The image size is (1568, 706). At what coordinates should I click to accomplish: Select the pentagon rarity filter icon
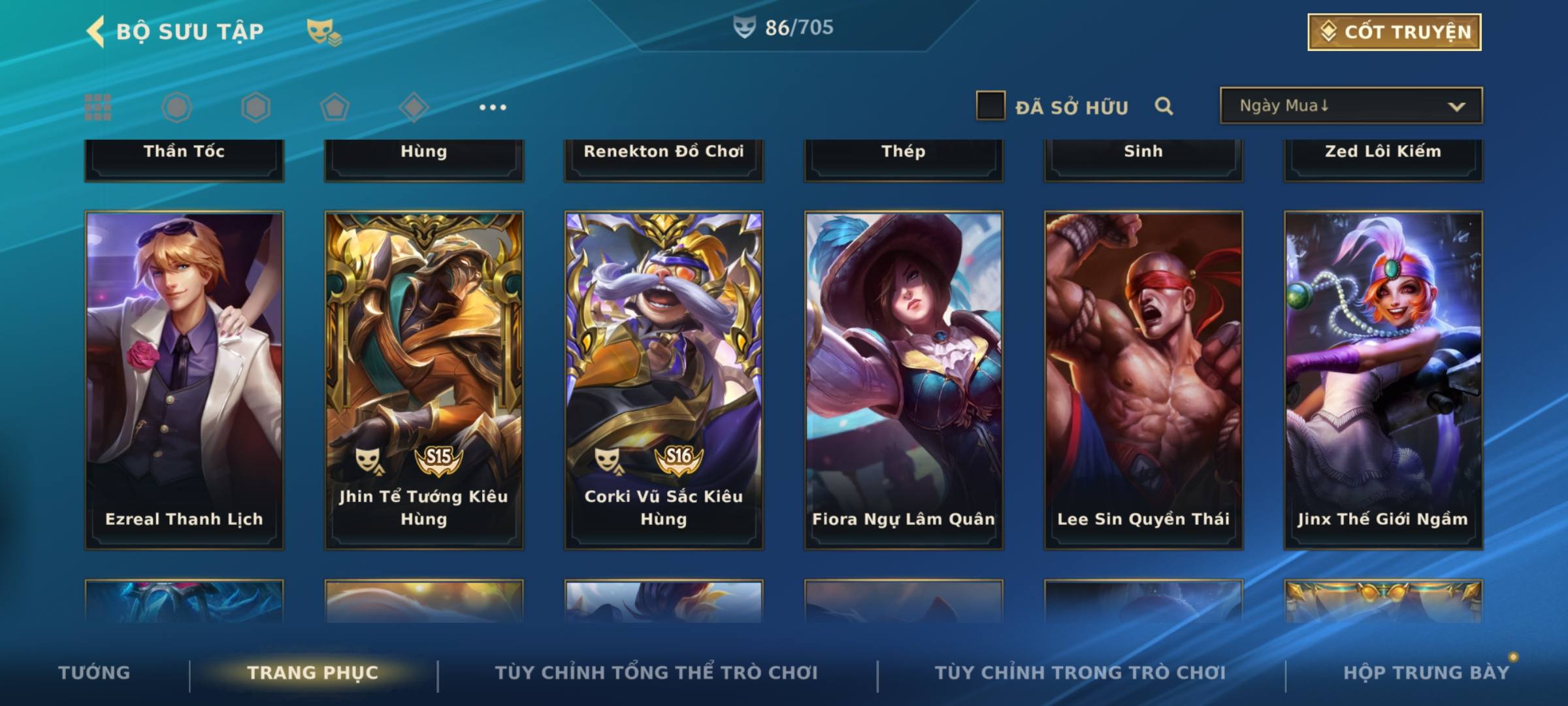pyautogui.click(x=335, y=107)
